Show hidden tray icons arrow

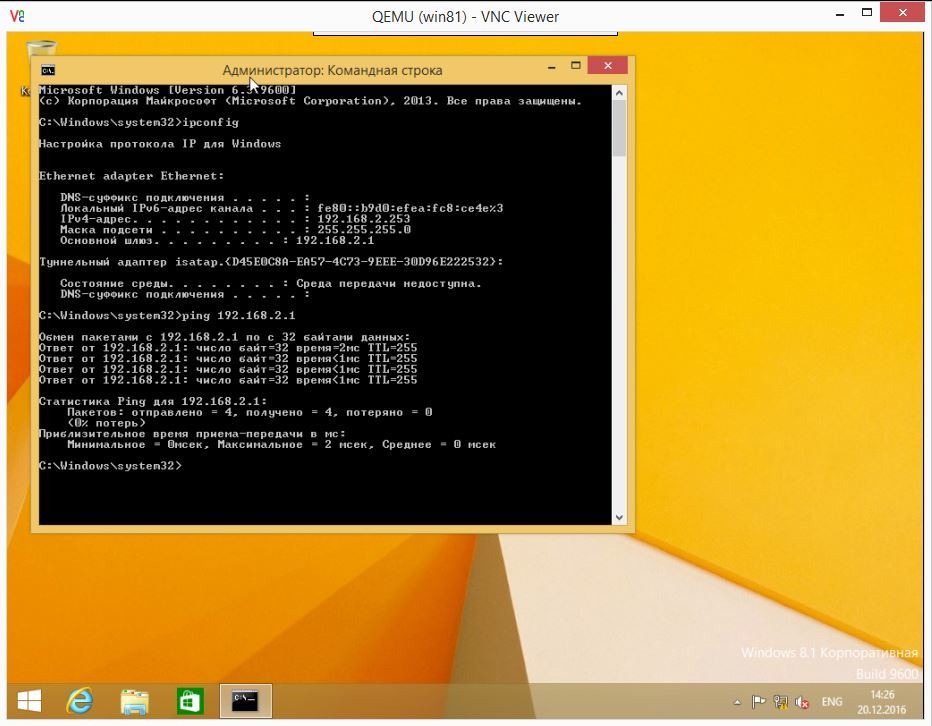(x=737, y=702)
